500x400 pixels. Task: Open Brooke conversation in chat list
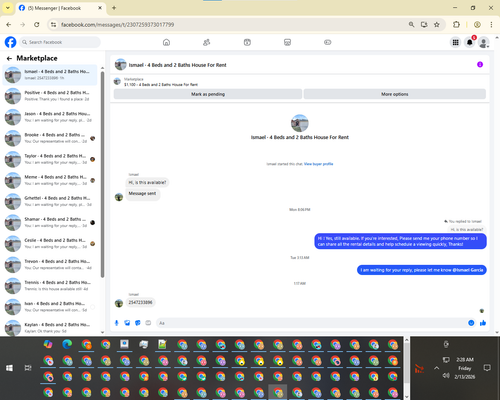pos(50,138)
